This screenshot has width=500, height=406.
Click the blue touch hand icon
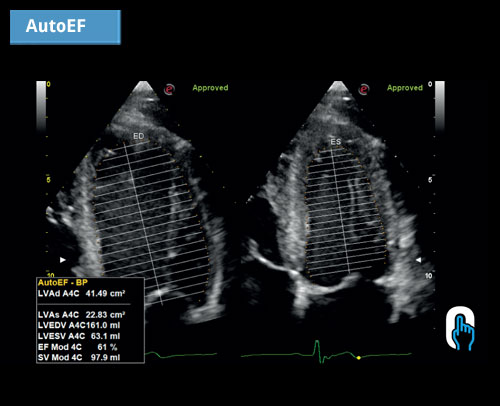(x=461, y=328)
